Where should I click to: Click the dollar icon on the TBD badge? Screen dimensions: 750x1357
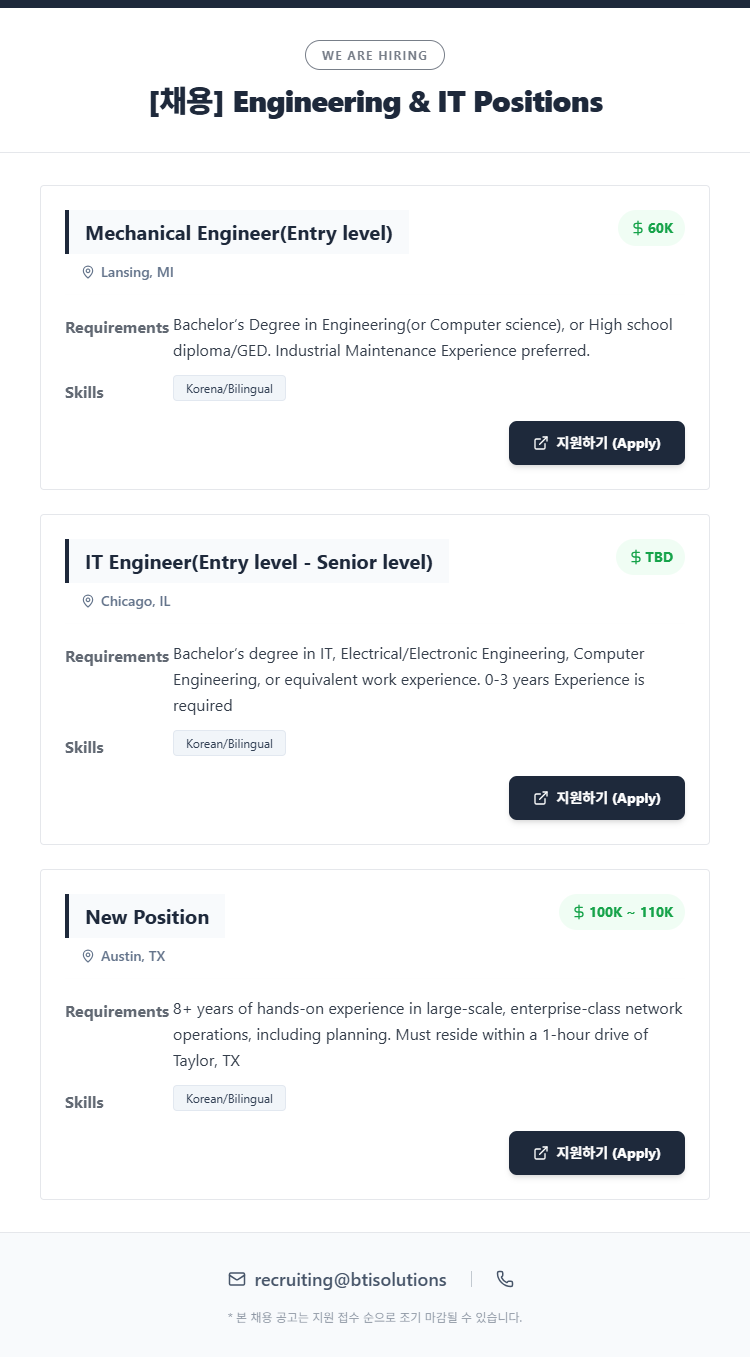[636, 557]
